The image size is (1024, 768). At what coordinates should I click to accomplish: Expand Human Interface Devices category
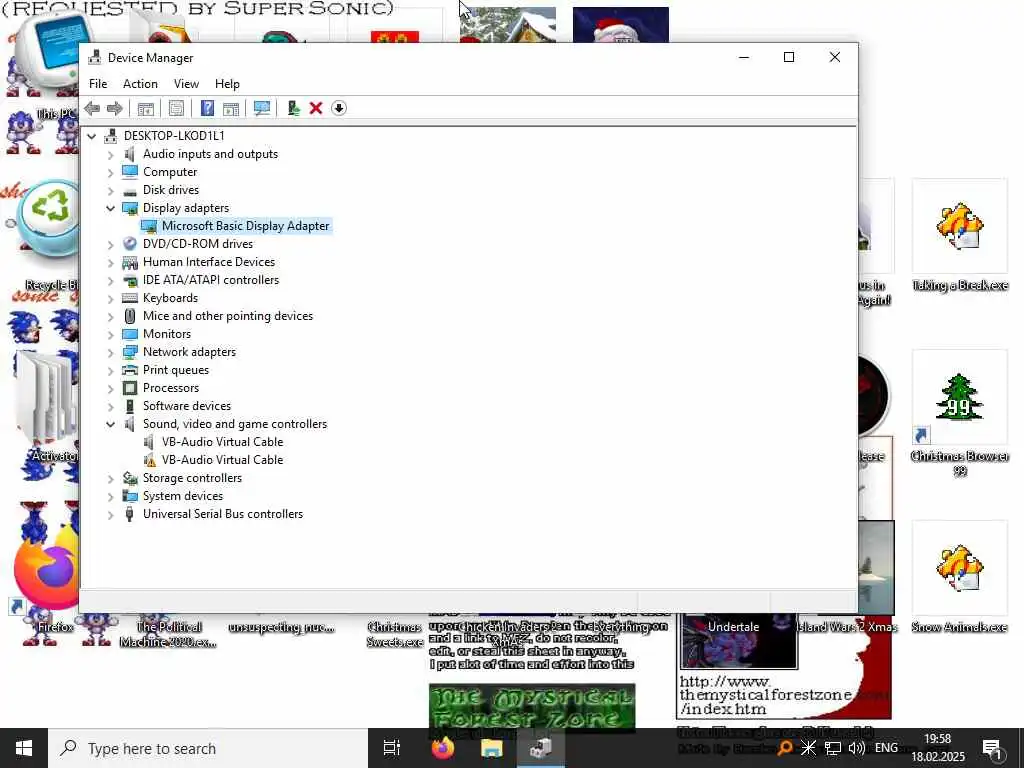tap(110, 262)
